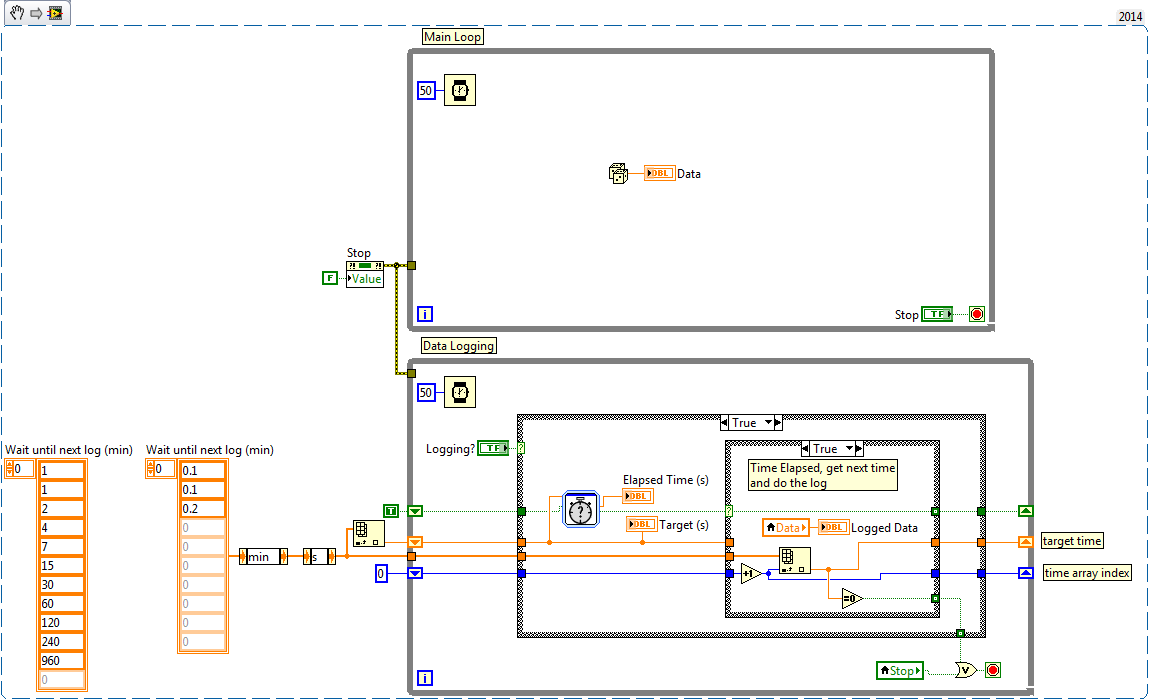This screenshot has height=700, width=1149.
Task: Select the Wait (ms) function in Data Logging loop
Action: (x=459, y=392)
